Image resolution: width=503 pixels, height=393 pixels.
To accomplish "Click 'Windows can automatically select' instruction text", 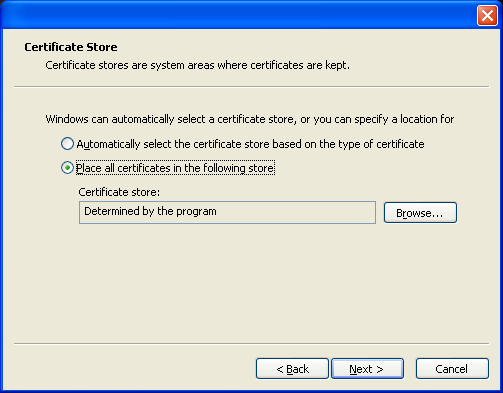I will 250,119.
